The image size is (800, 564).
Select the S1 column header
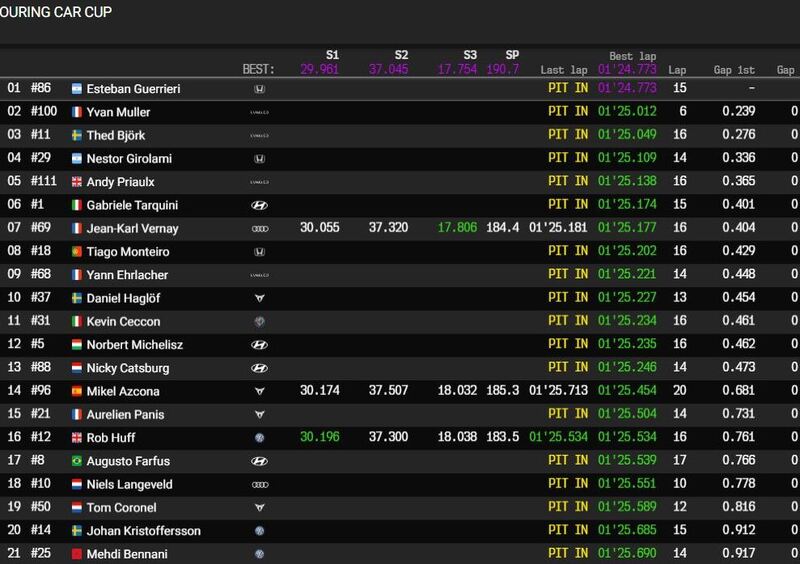pos(332,56)
